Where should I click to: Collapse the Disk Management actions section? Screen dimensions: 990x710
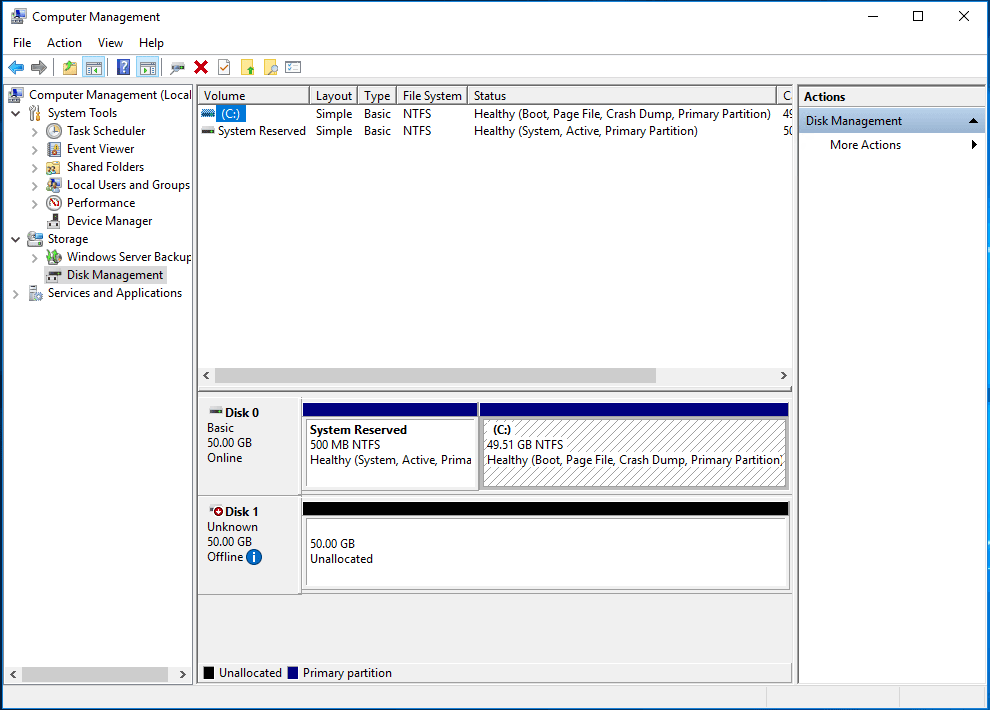click(x=973, y=121)
